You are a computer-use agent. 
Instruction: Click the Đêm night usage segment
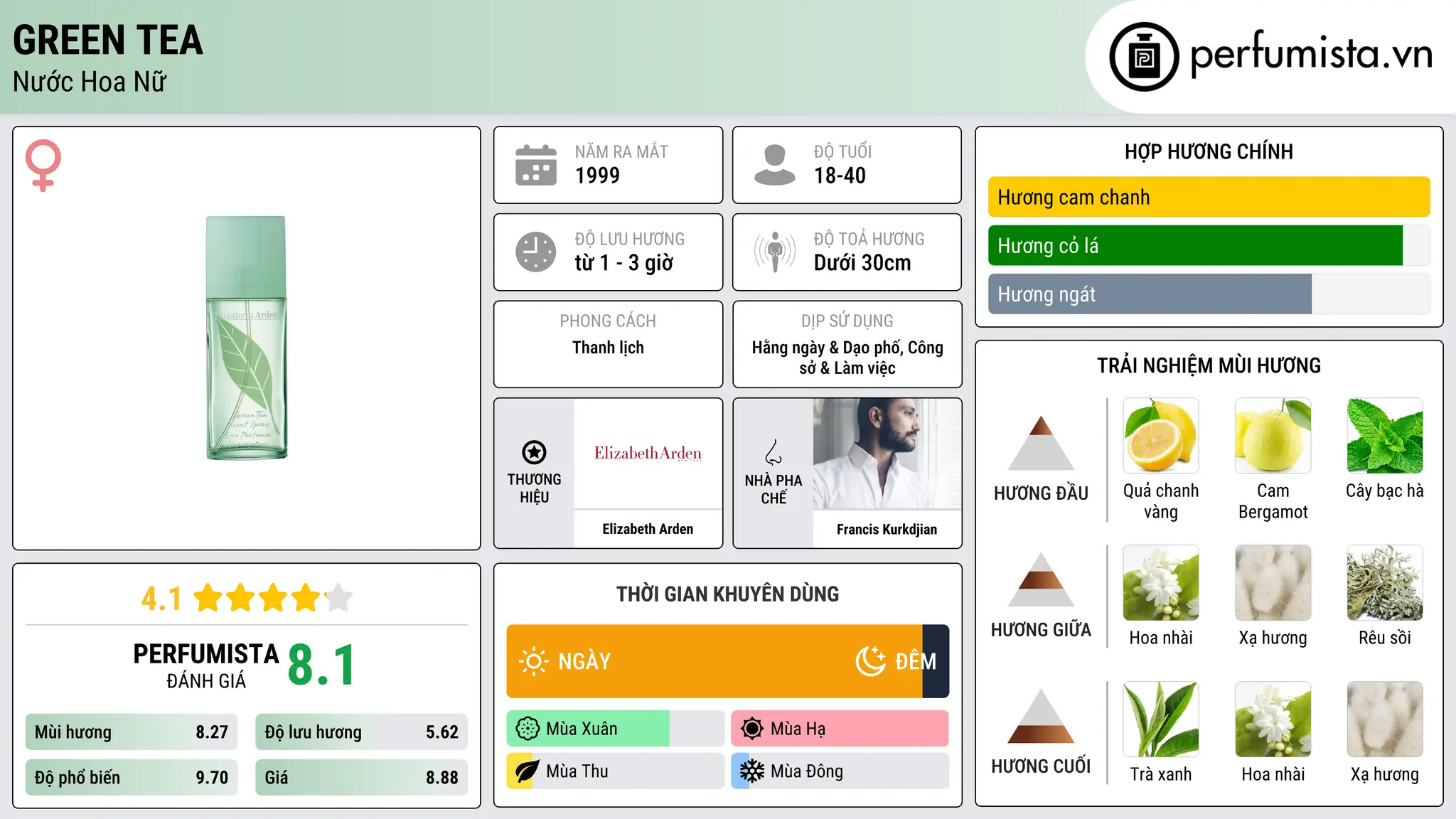click(936, 661)
